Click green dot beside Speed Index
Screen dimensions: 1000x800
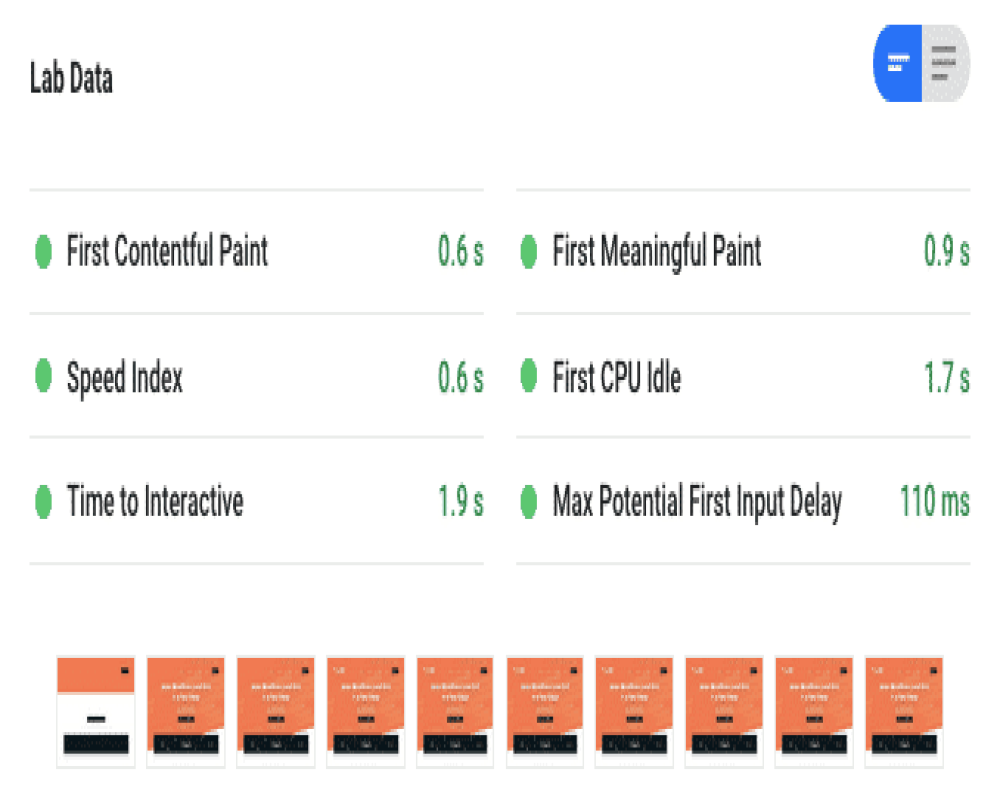point(43,376)
